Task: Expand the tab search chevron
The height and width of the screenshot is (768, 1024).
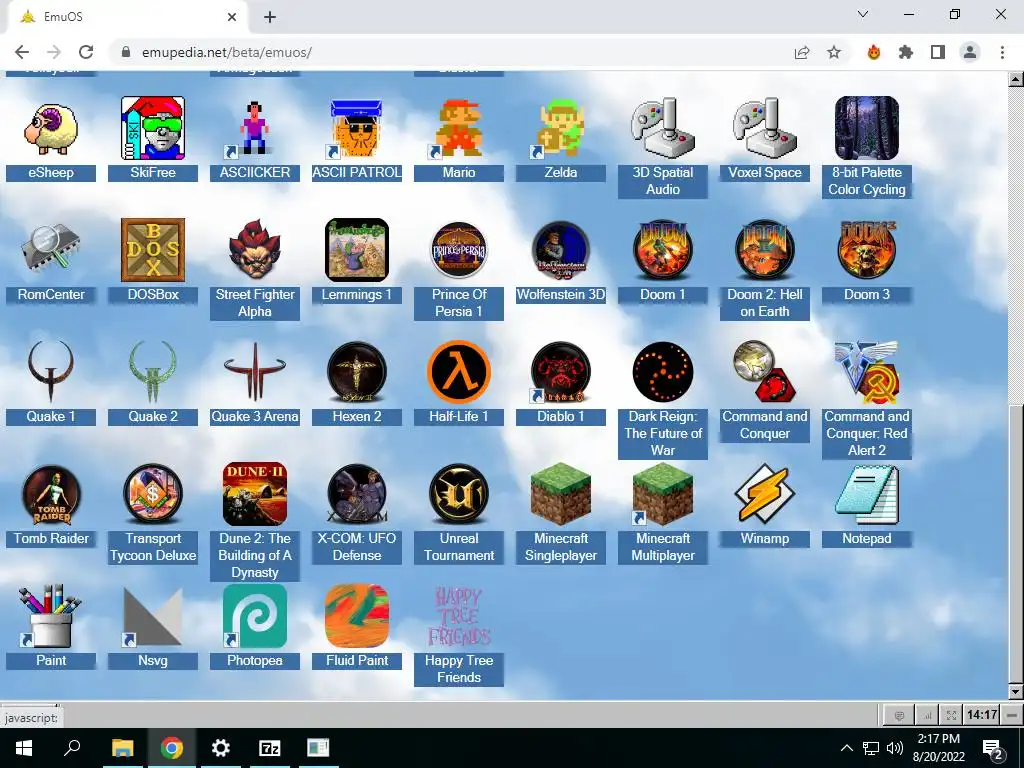Action: (863, 14)
